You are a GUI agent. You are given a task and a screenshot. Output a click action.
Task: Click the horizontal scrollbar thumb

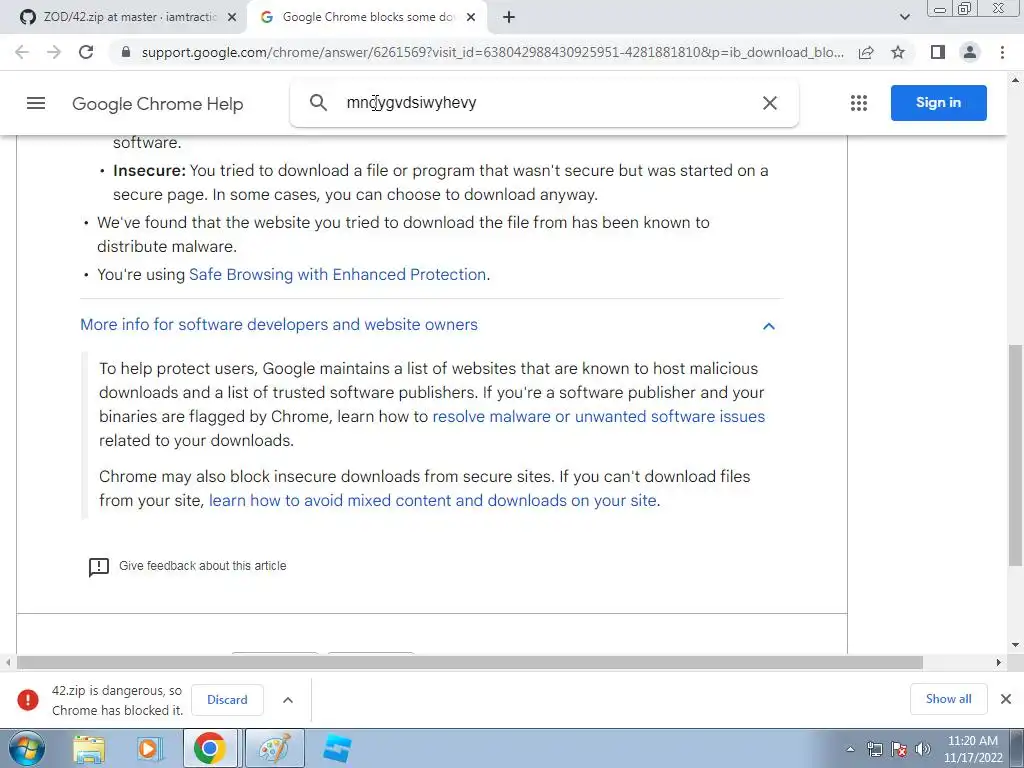tap(470, 662)
